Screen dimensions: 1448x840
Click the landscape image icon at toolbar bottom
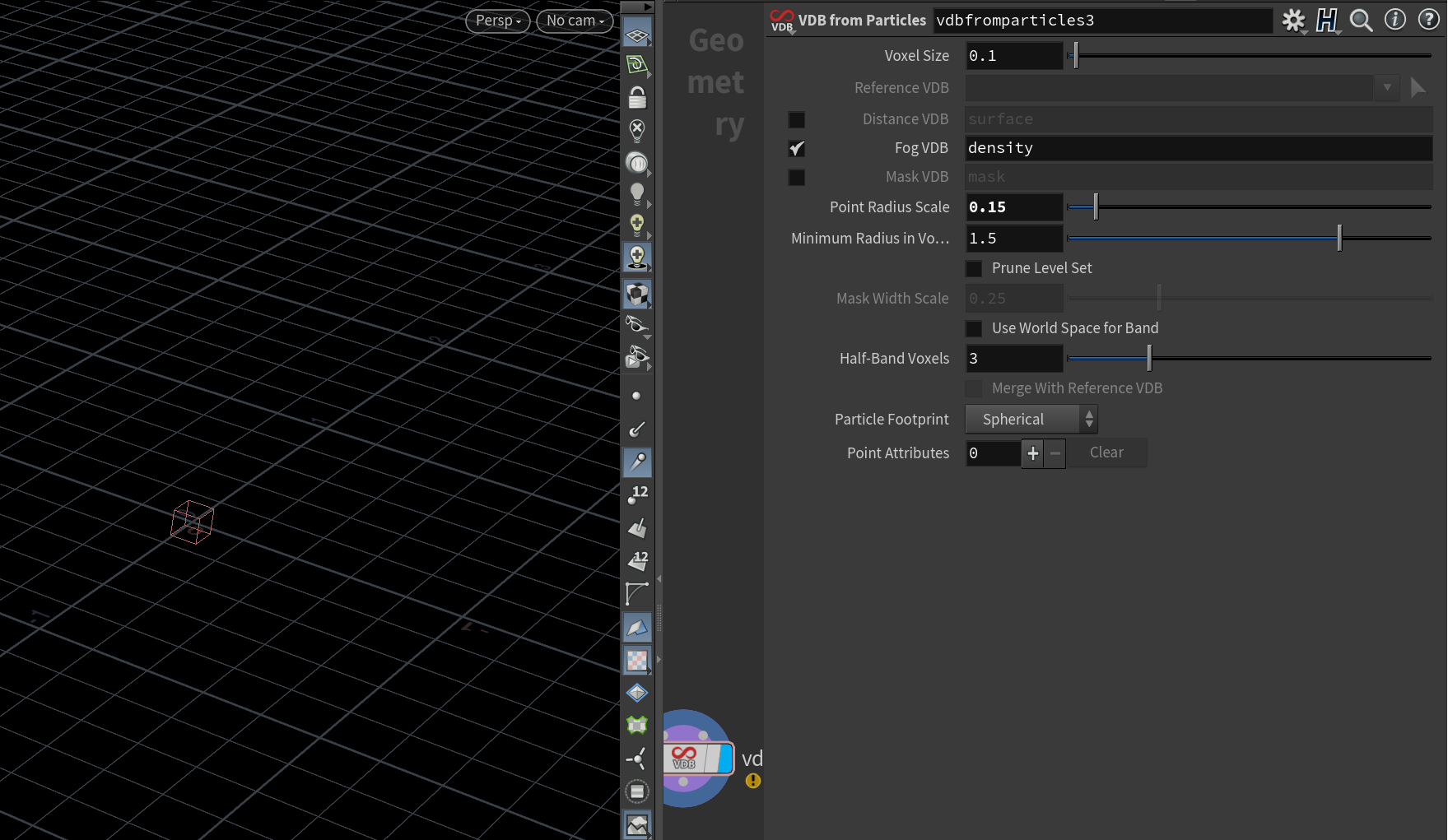(x=637, y=824)
